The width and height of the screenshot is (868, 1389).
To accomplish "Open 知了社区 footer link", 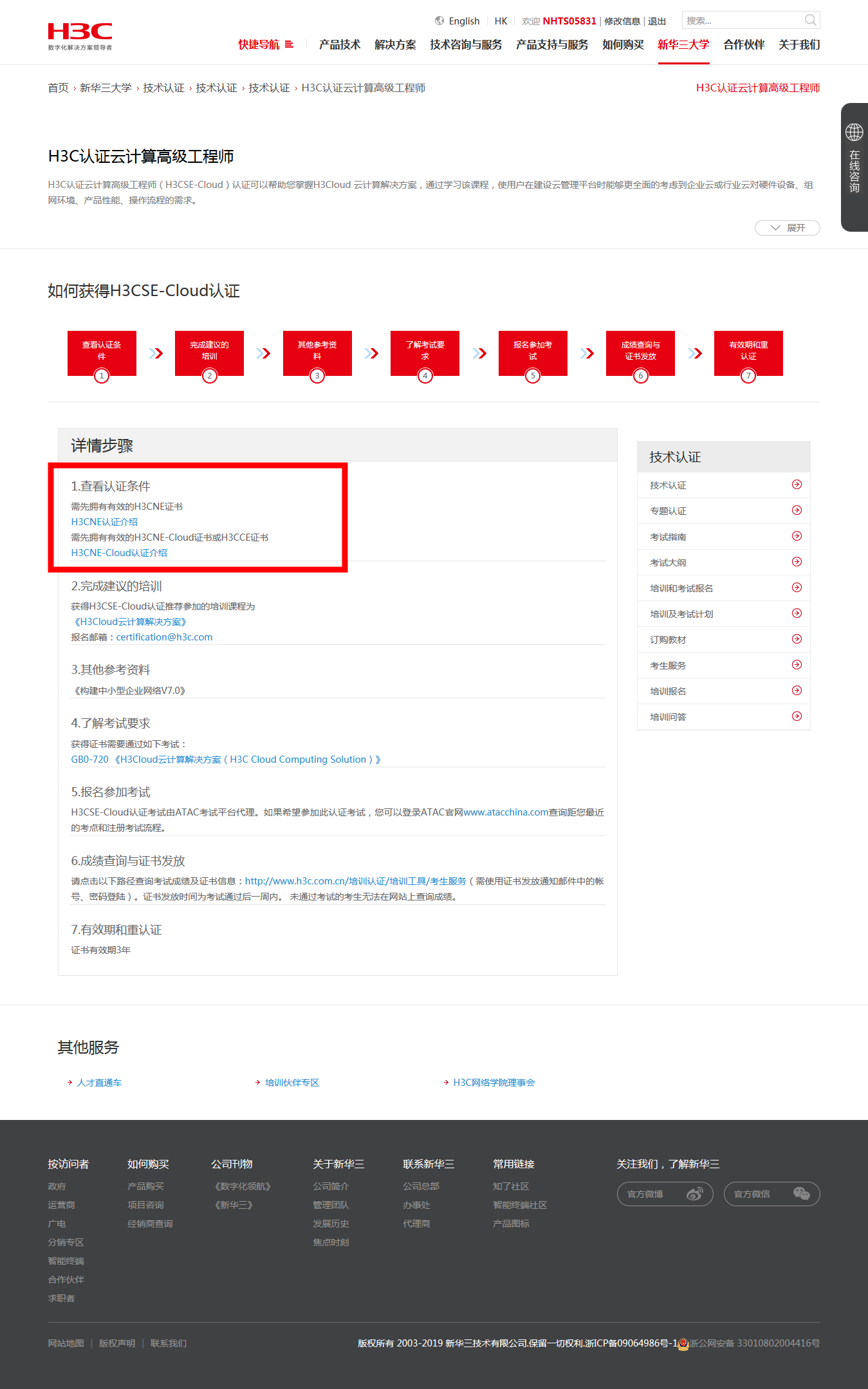I will click(x=511, y=1186).
